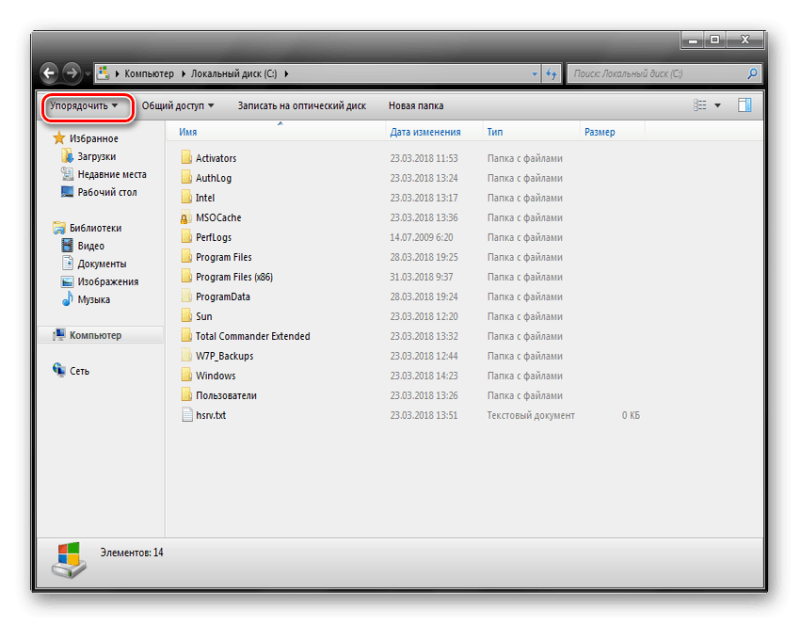This screenshot has width=800, height=625.
Task: Click the Сеть item in sidebar
Action: (79, 371)
